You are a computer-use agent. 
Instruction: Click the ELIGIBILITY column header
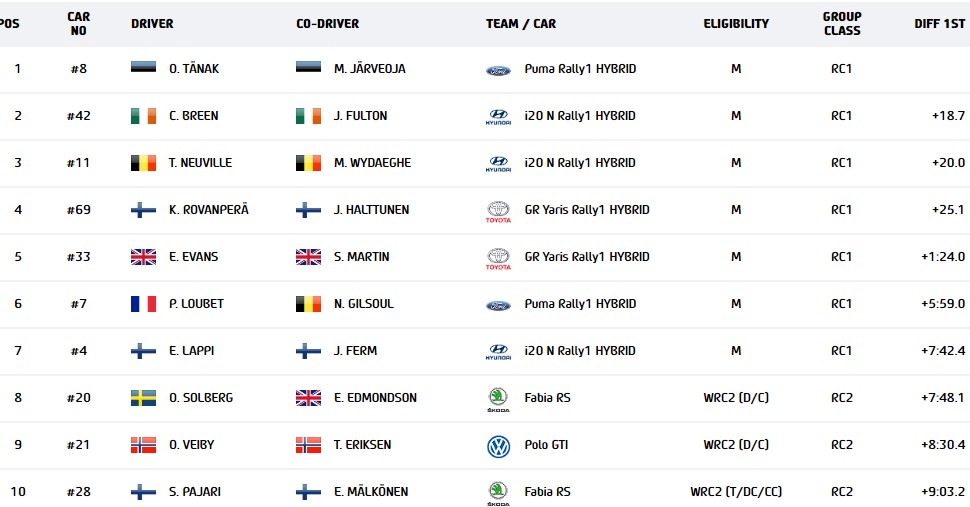coord(736,24)
